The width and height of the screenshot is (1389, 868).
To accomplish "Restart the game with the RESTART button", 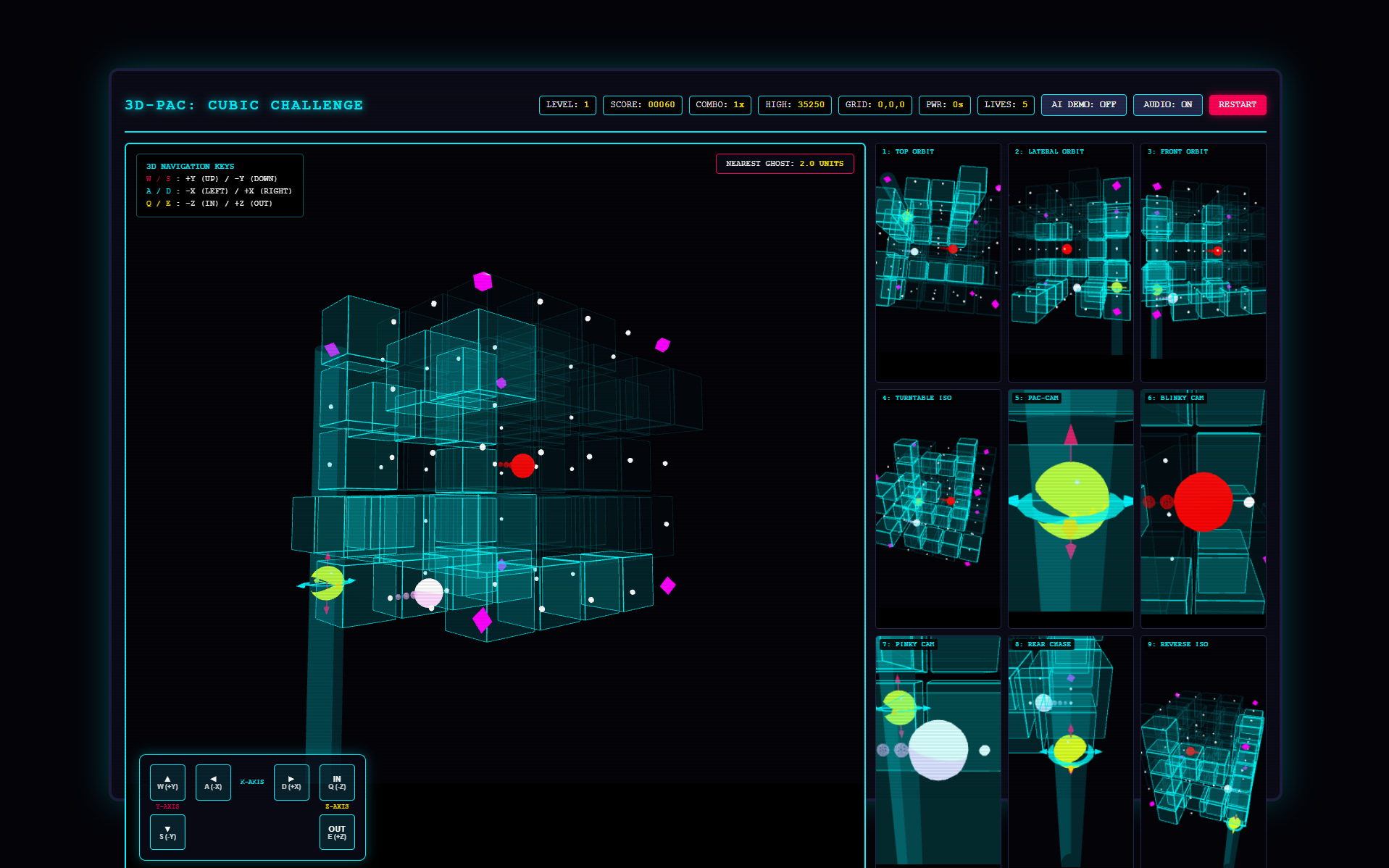I will coord(1238,105).
